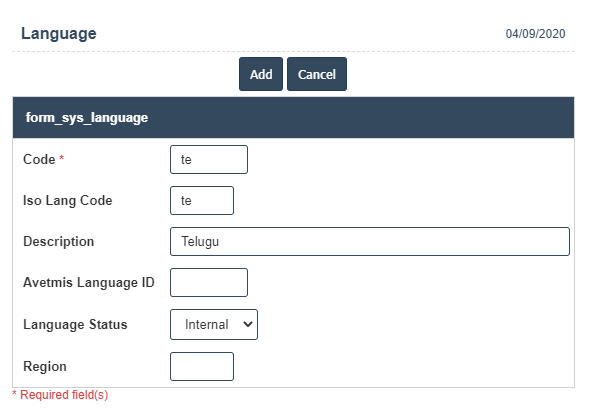Cancel the language form
This screenshot has width=592, height=416.
pos(317,74)
